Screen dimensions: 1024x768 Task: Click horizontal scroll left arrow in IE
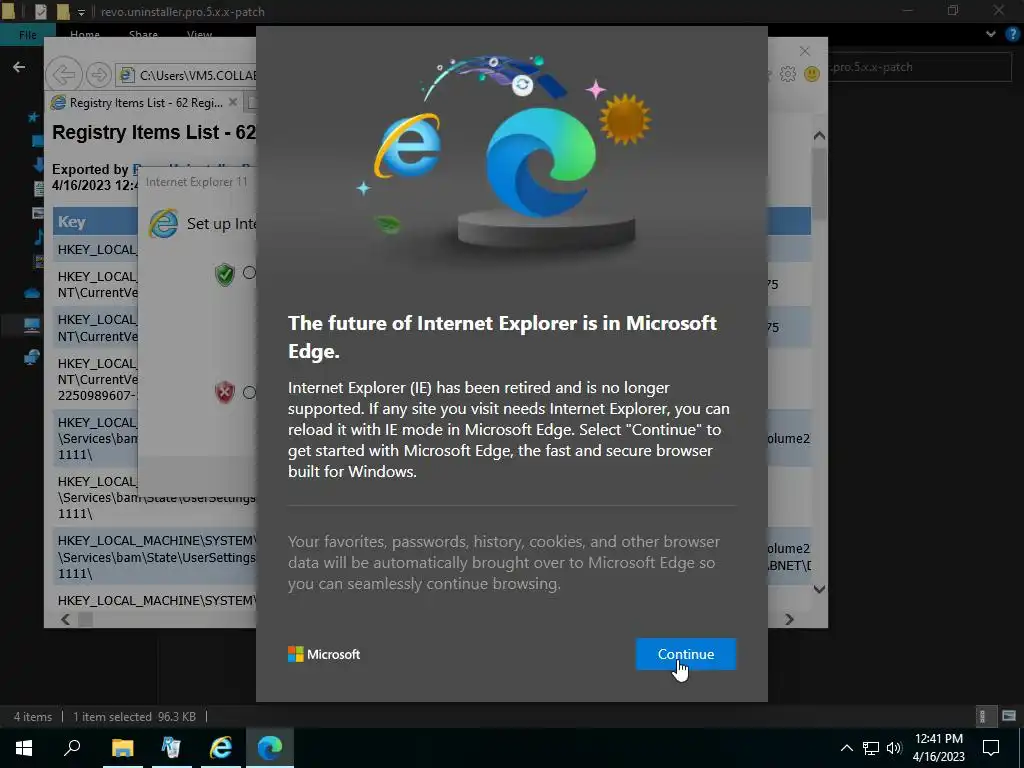pyautogui.click(x=65, y=619)
